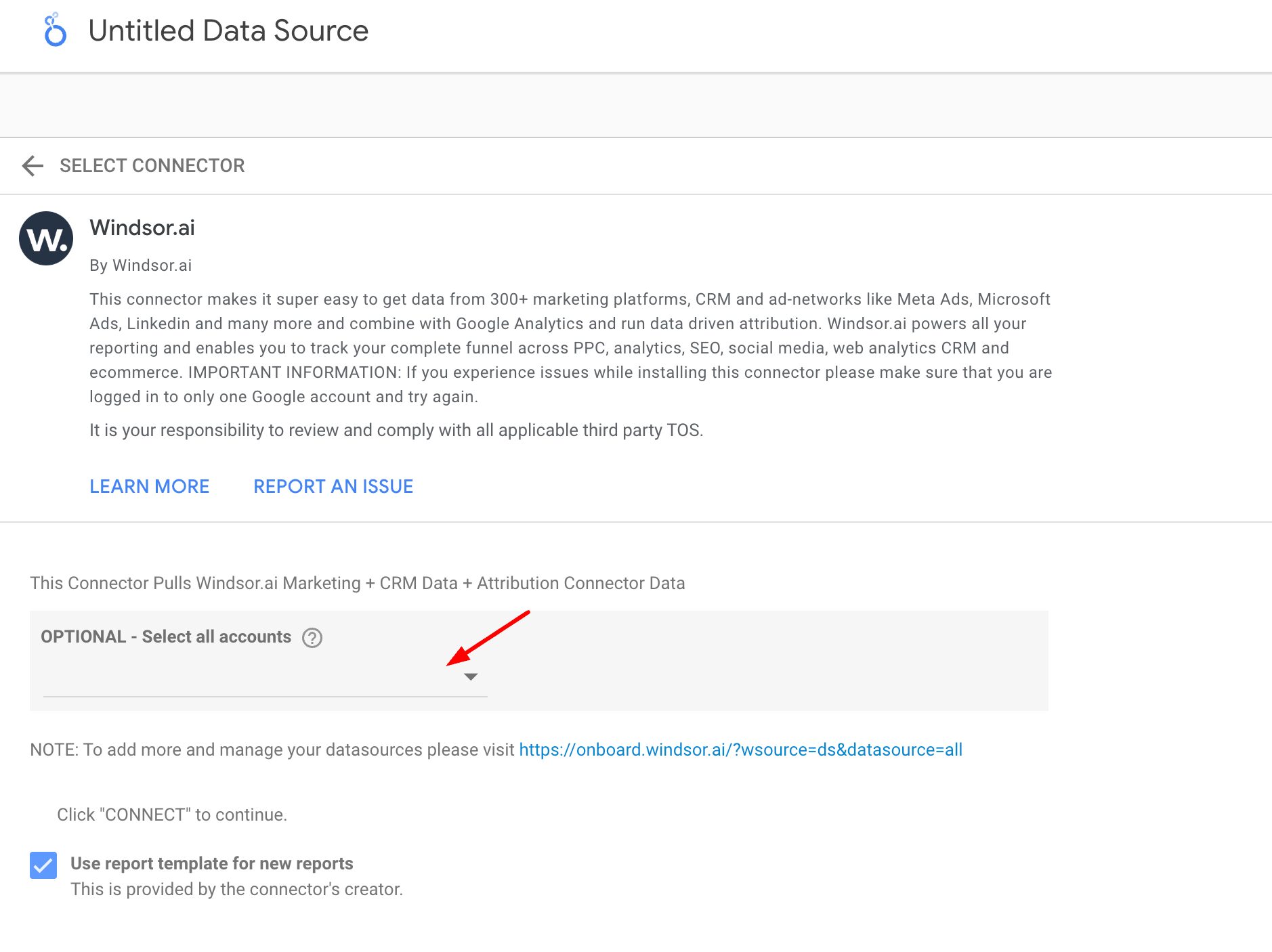
Task: Select the Windsor.ai connector heading
Action: (x=142, y=228)
